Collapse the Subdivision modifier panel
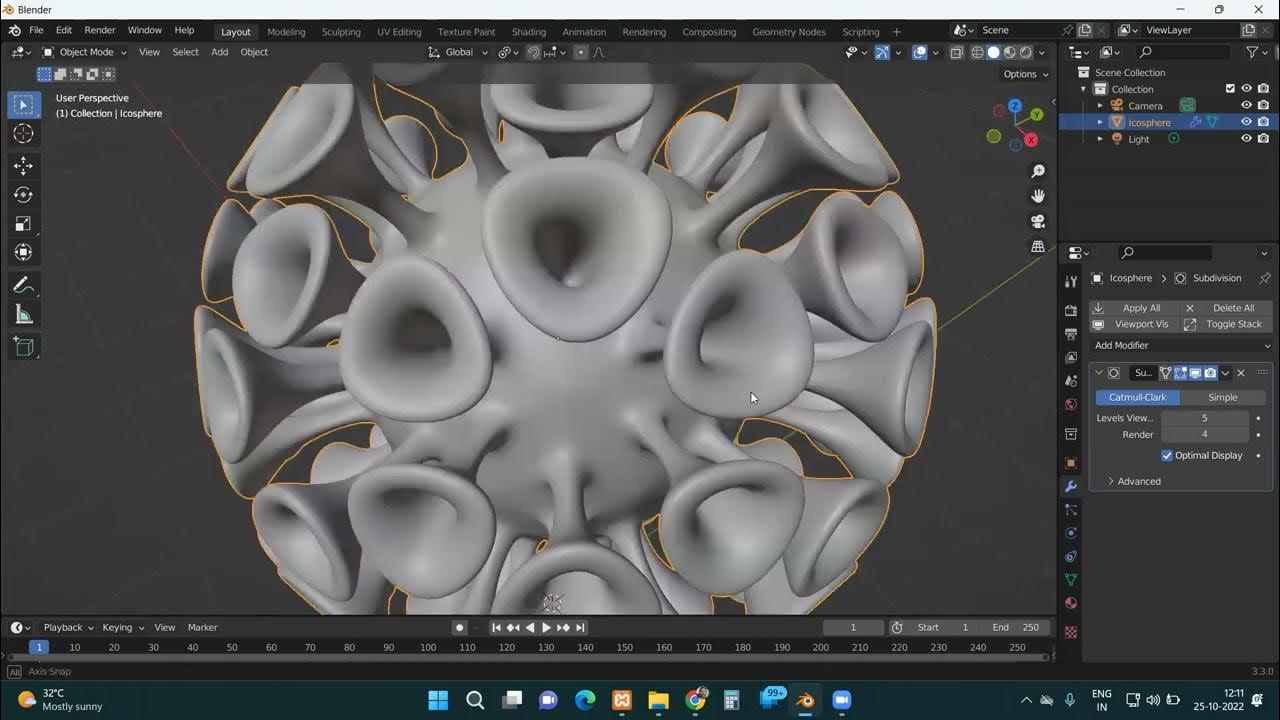Viewport: 1280px width, 720px height. (x=1099, y=373)
